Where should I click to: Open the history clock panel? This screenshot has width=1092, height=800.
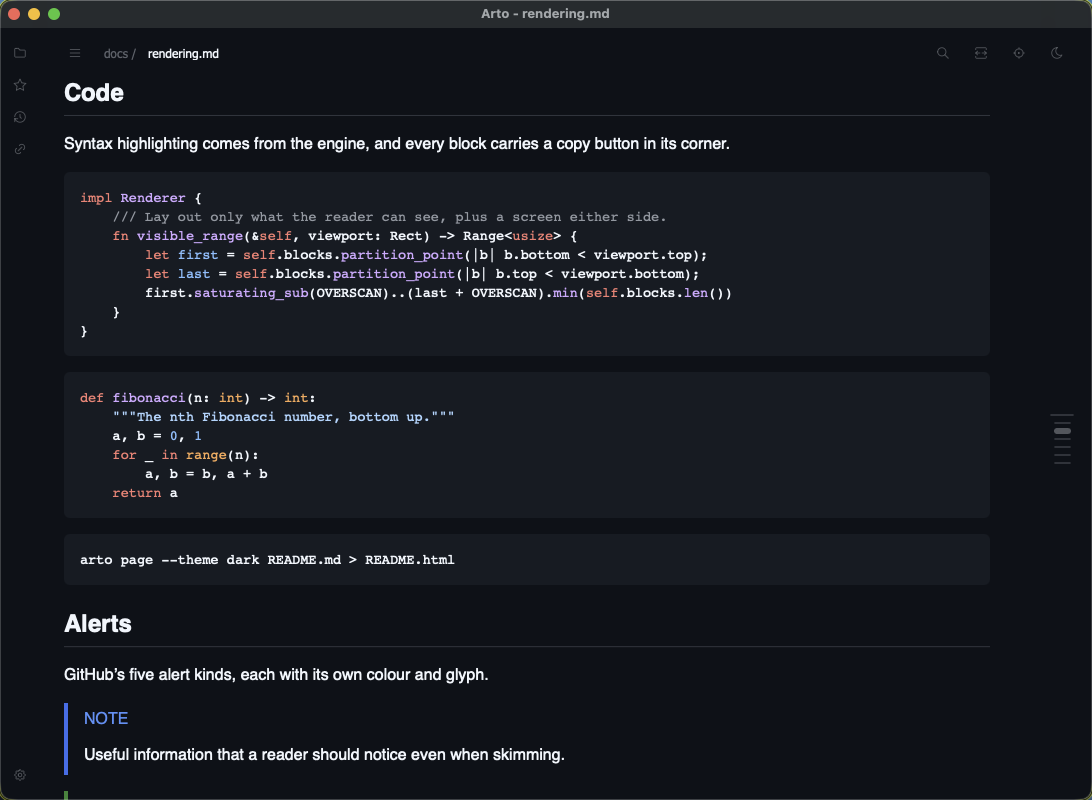click(x=20, y=117)
